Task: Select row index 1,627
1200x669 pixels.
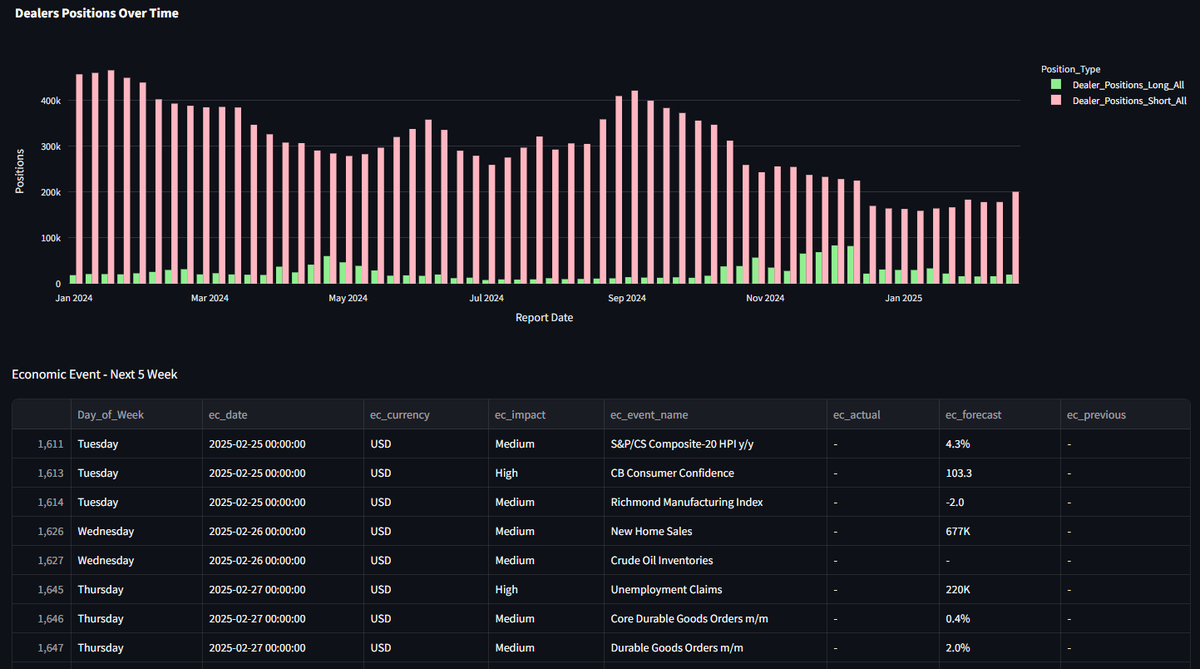Action: (x=41, y=560)
